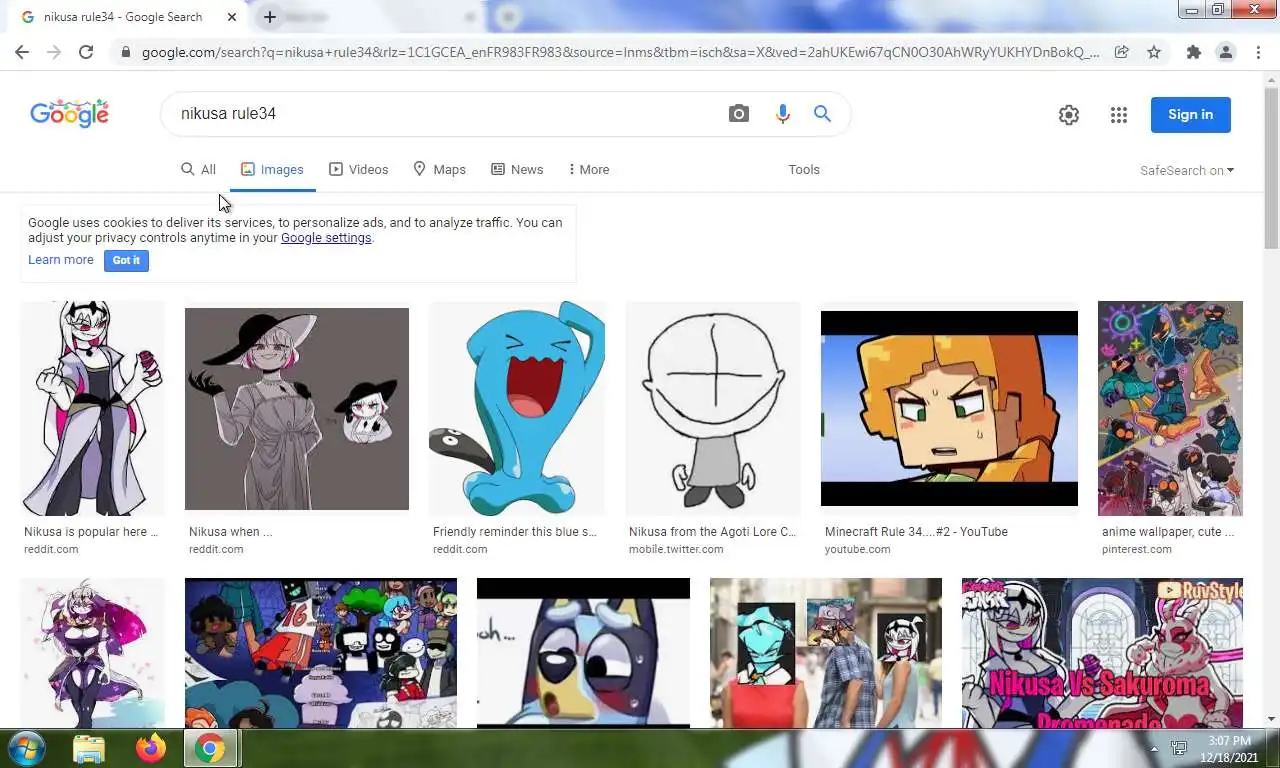1280x768 pixels.
Task: Open the Chrome extensions puzzle icon
Action: 1193,52
